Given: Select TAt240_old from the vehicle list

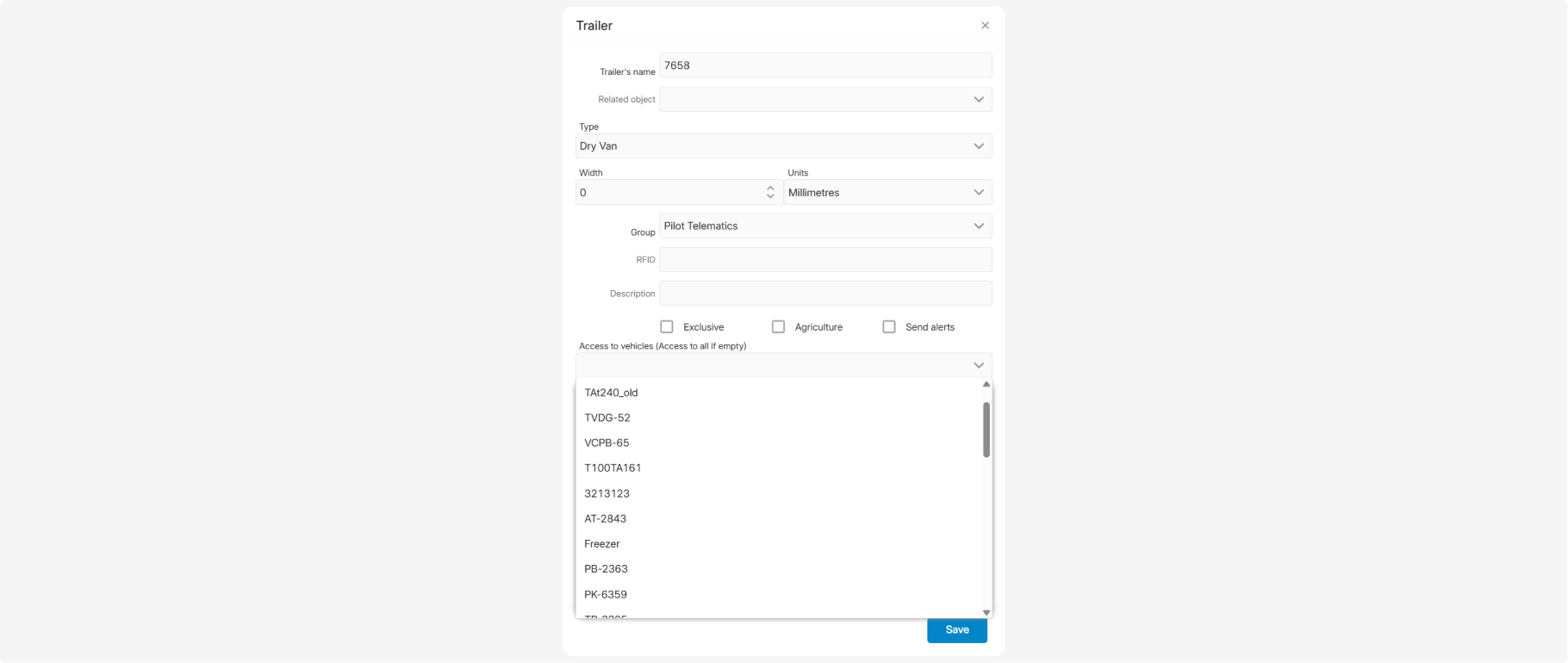Looking at the screenshot, I should pyautogui.click(x=779, y=393).
